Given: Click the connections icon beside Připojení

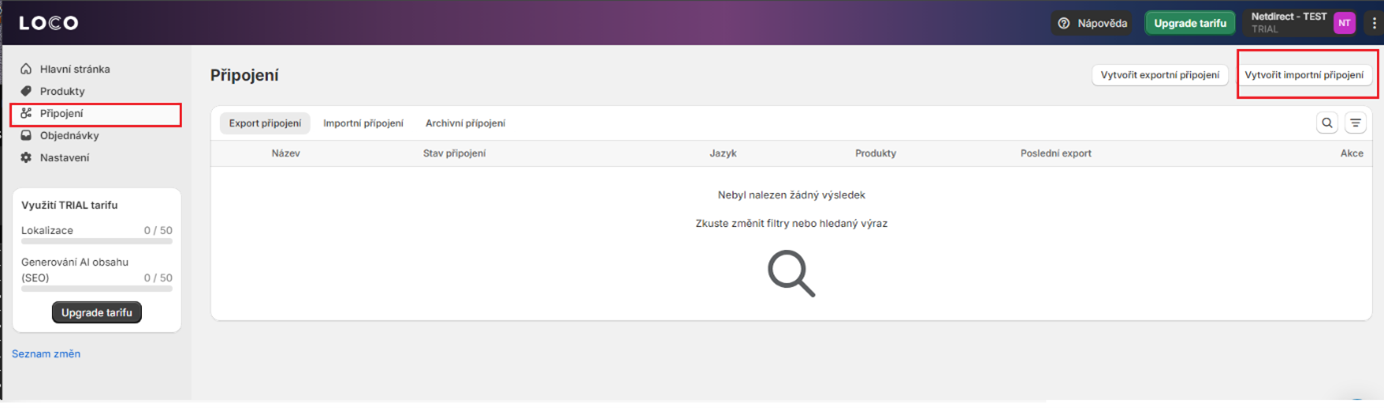Looking at the screenshot, I should (27, 114).
